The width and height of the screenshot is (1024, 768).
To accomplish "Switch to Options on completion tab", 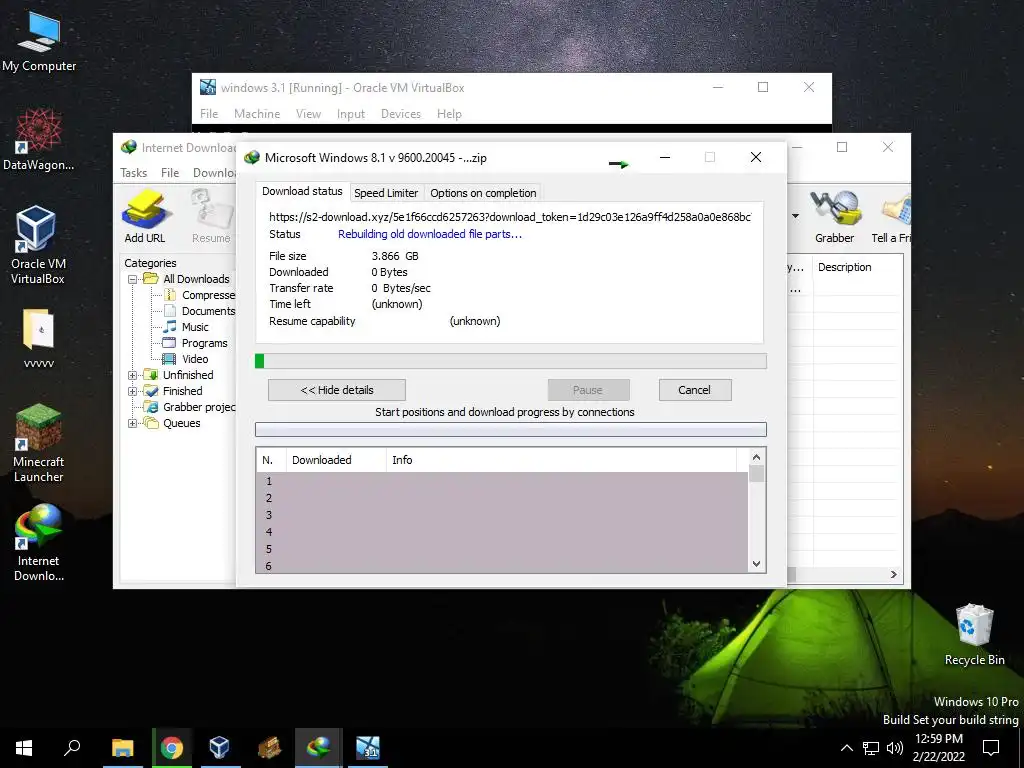I will point(483,193).
